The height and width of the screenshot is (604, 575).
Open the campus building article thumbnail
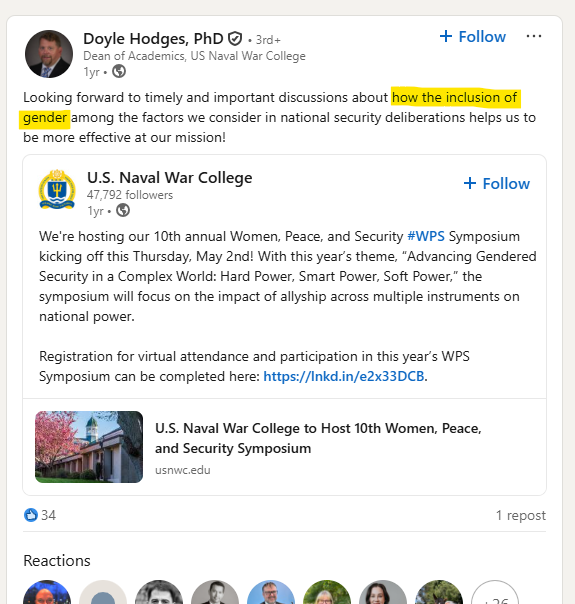tap(89, 447)
